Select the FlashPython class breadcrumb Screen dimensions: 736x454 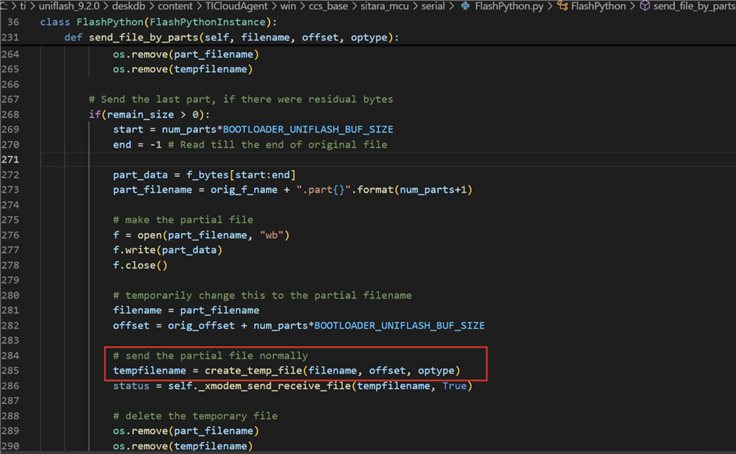(x=598, y=6)
